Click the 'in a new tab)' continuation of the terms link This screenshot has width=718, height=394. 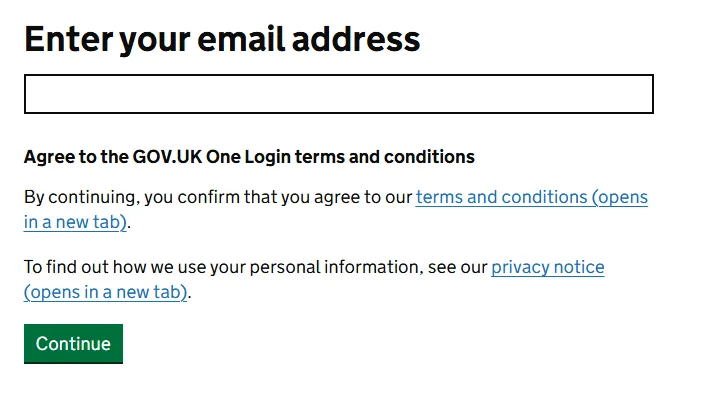(x=75, y=222)
